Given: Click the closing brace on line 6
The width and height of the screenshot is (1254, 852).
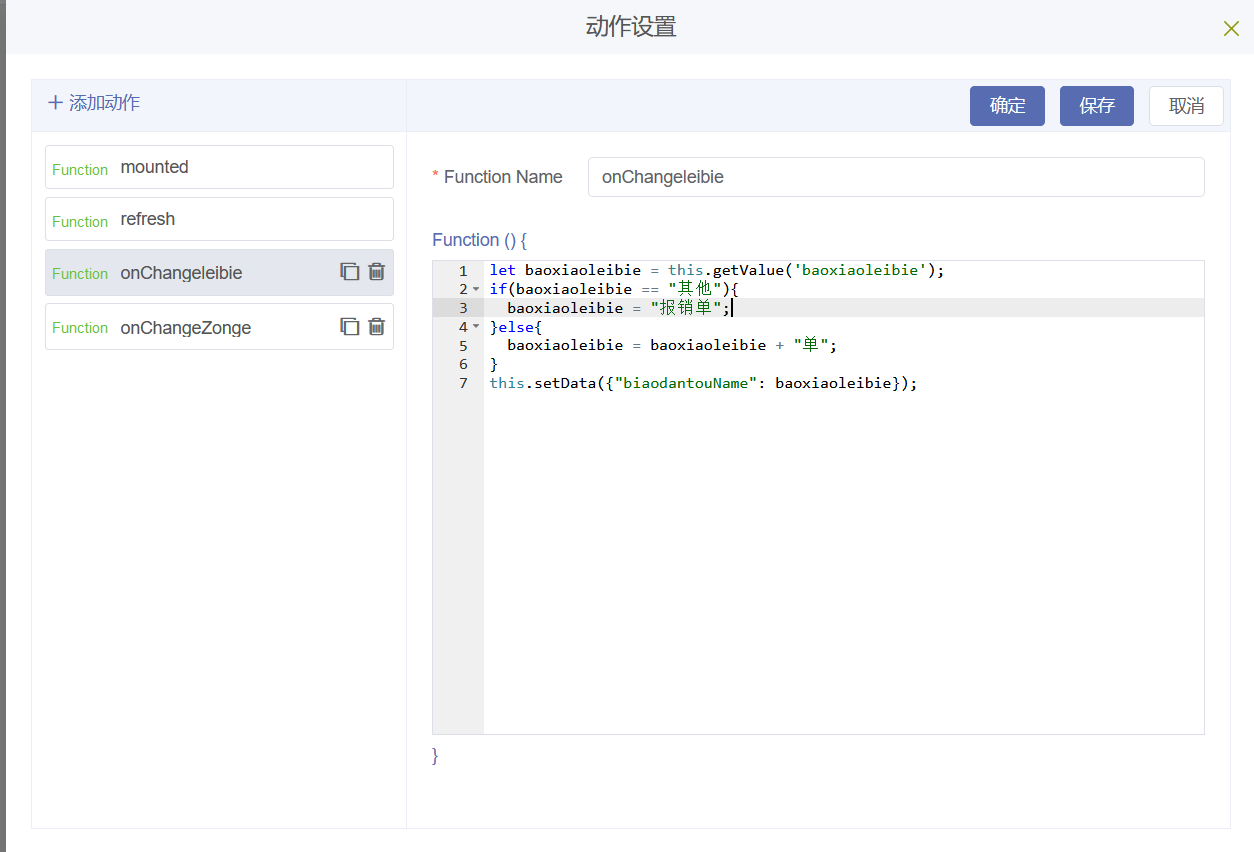Looking at the screenshot, I should pyautogui.click(x=494, y=365).
